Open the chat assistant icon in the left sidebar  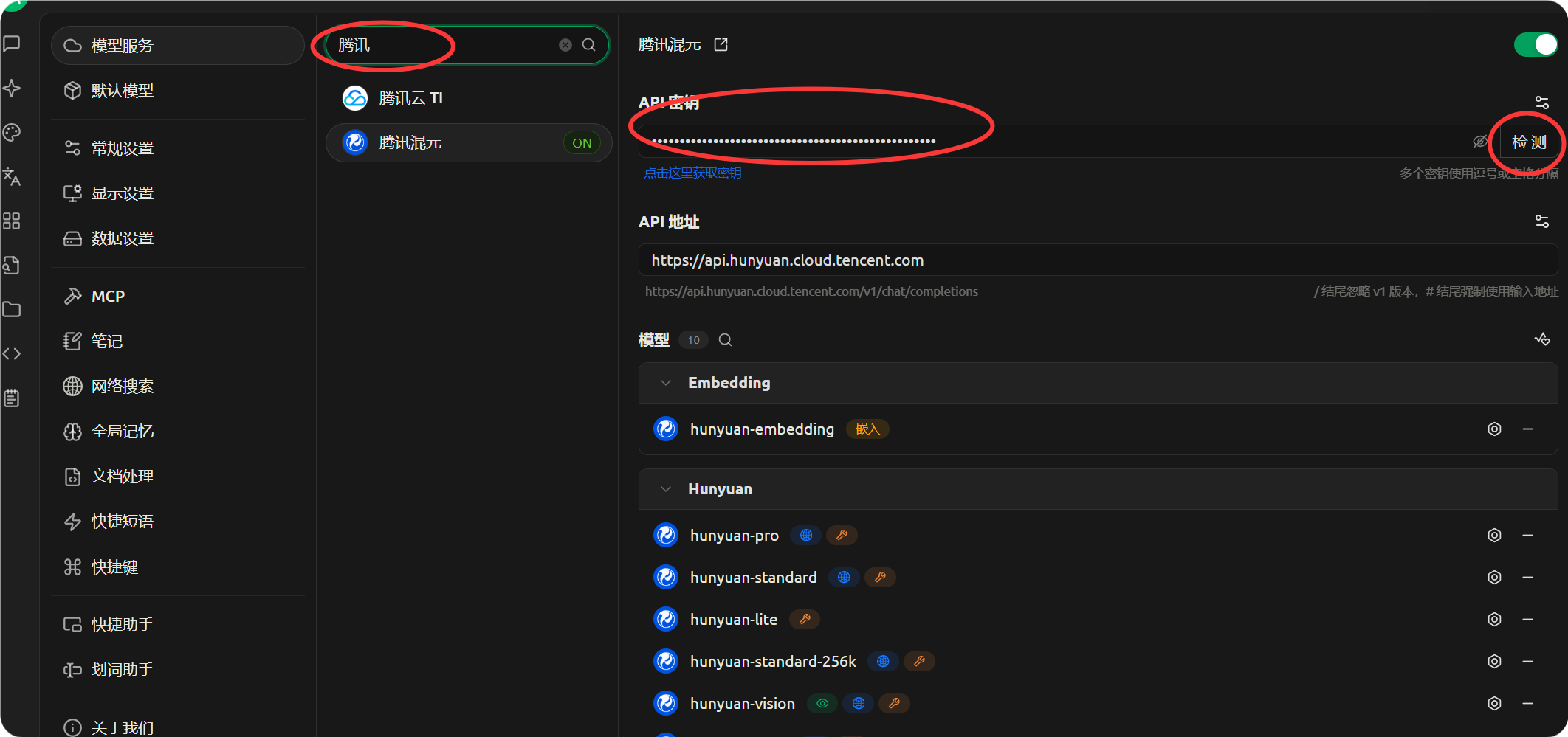12,44
